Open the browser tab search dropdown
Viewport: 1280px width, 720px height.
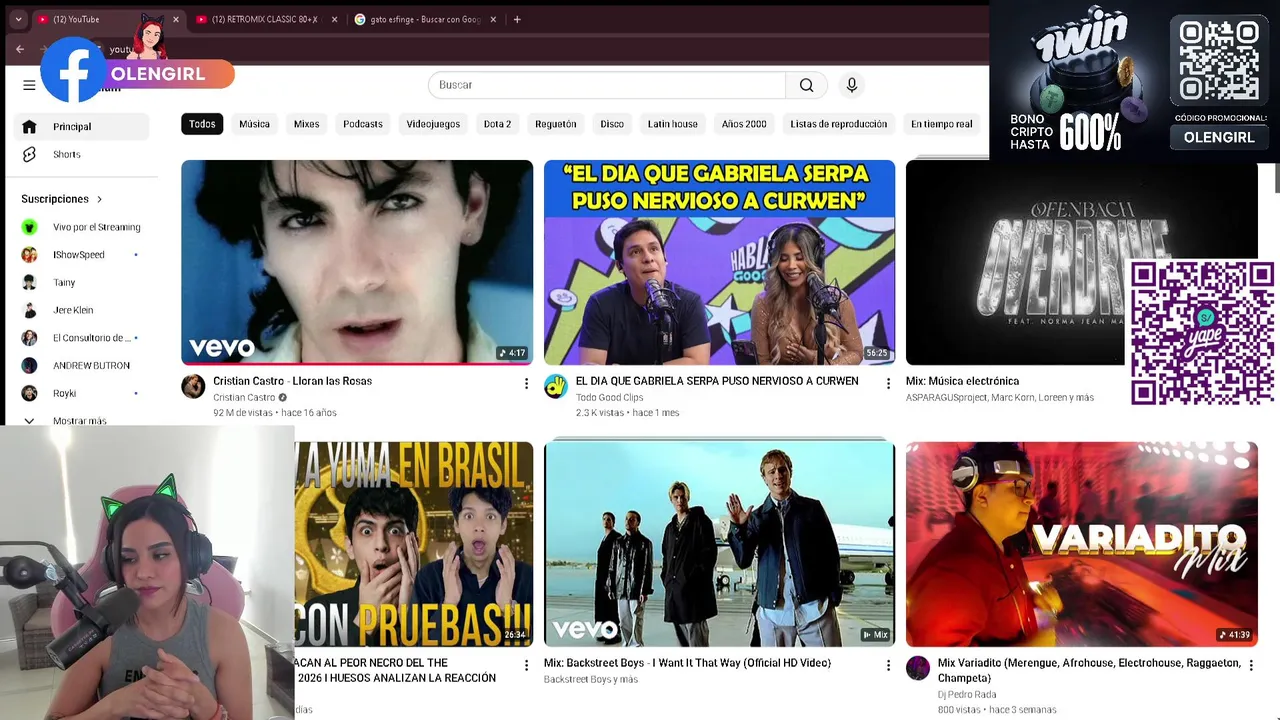coord(18,19)
